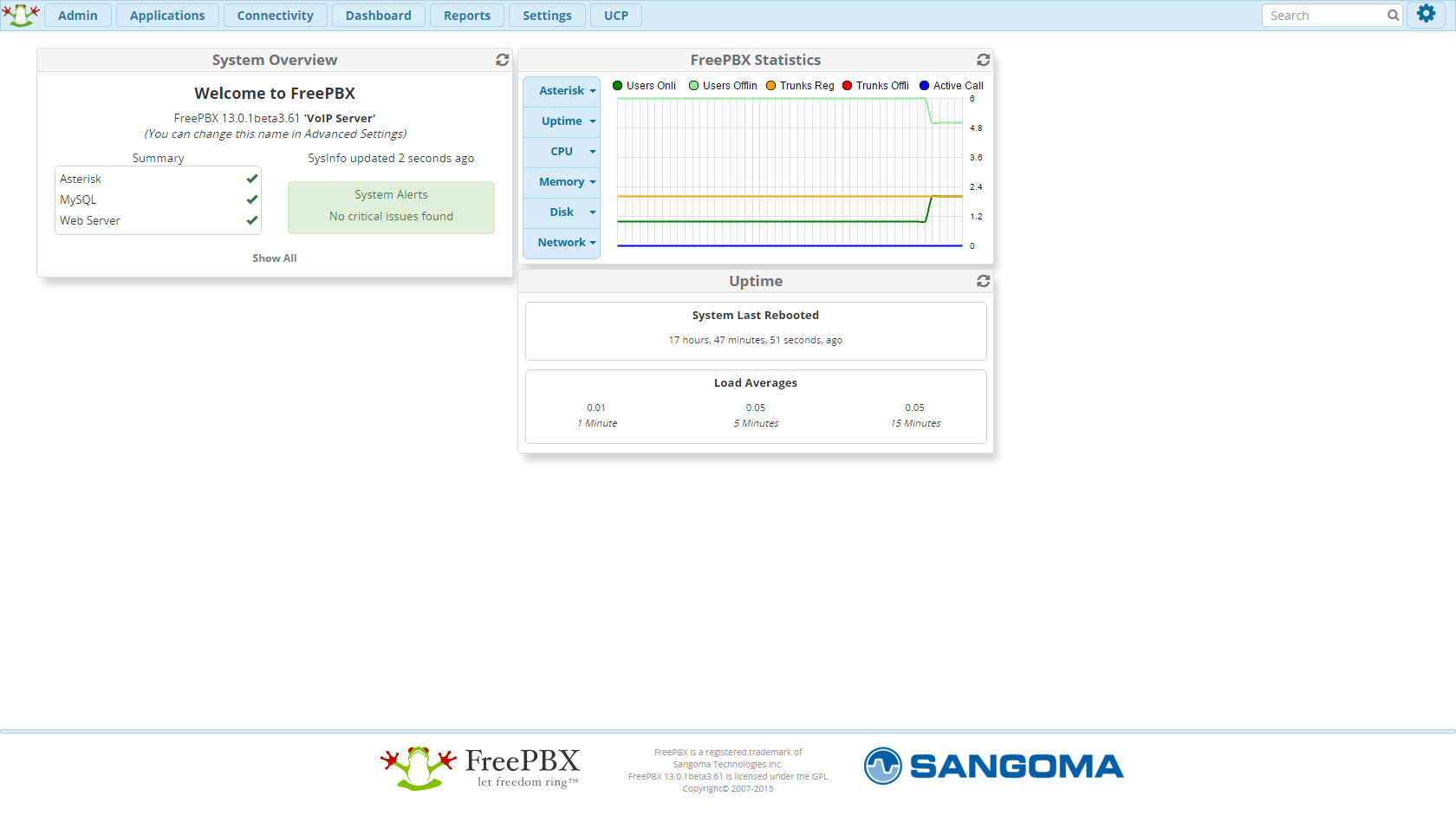Open the gear settings icon at top right

(x=1426, y=14)
